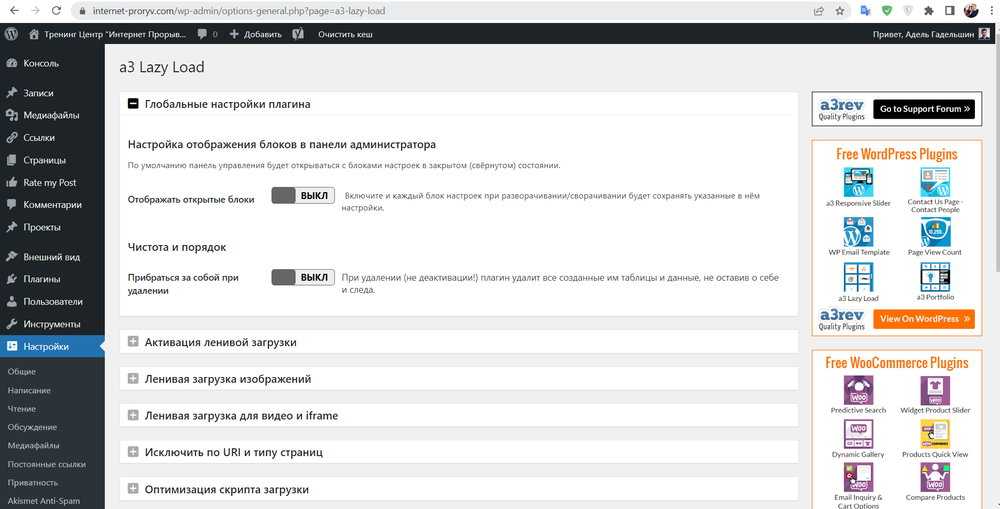Click the WP Email Template plugin icon
This screenshot has width=1000, height=509.
pyautogui.click(x=858, y=232)
